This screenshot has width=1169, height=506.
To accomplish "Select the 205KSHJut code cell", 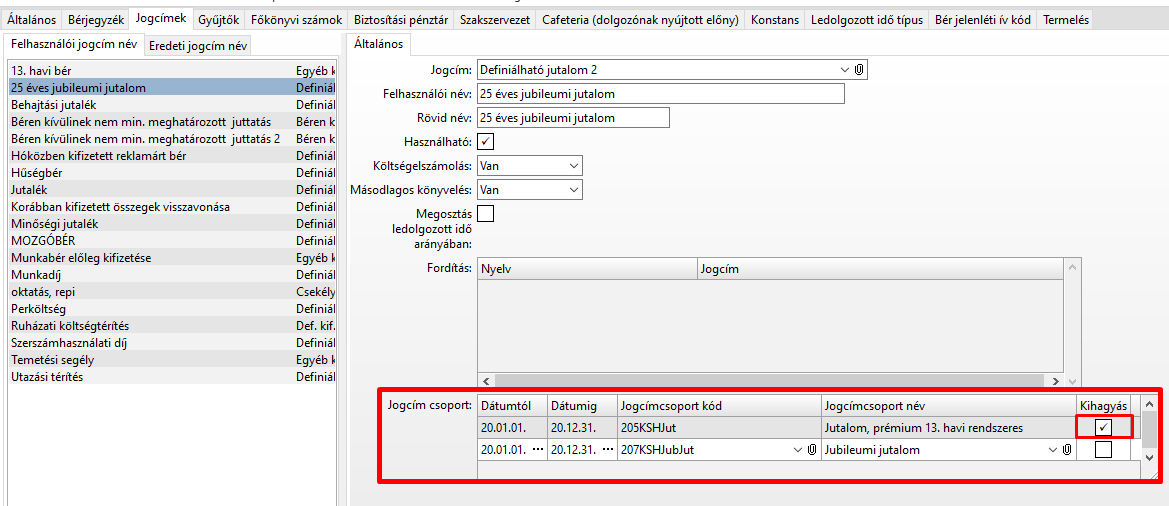I will coord(719,428).
